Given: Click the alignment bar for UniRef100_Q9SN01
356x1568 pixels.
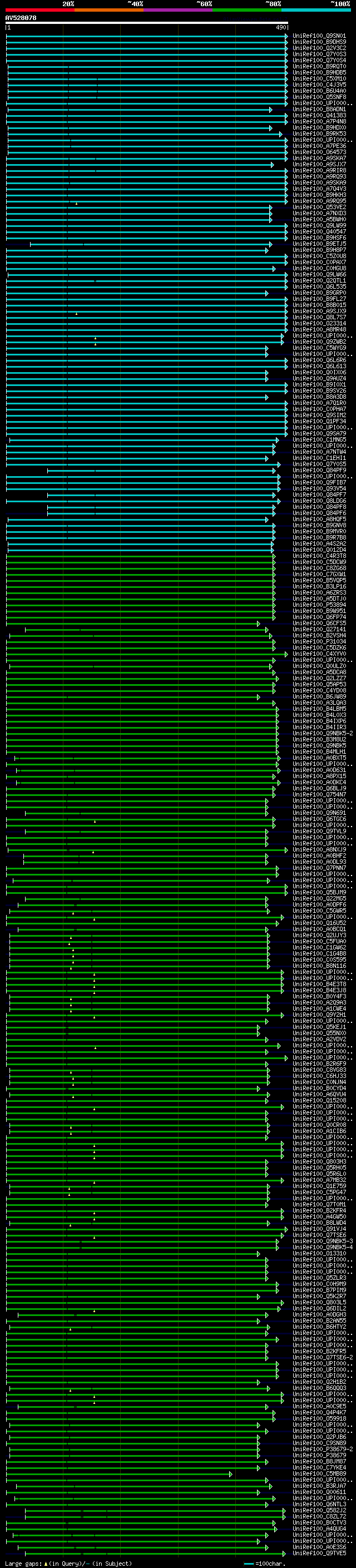Looking at the screenshot, I should [147, 36].
